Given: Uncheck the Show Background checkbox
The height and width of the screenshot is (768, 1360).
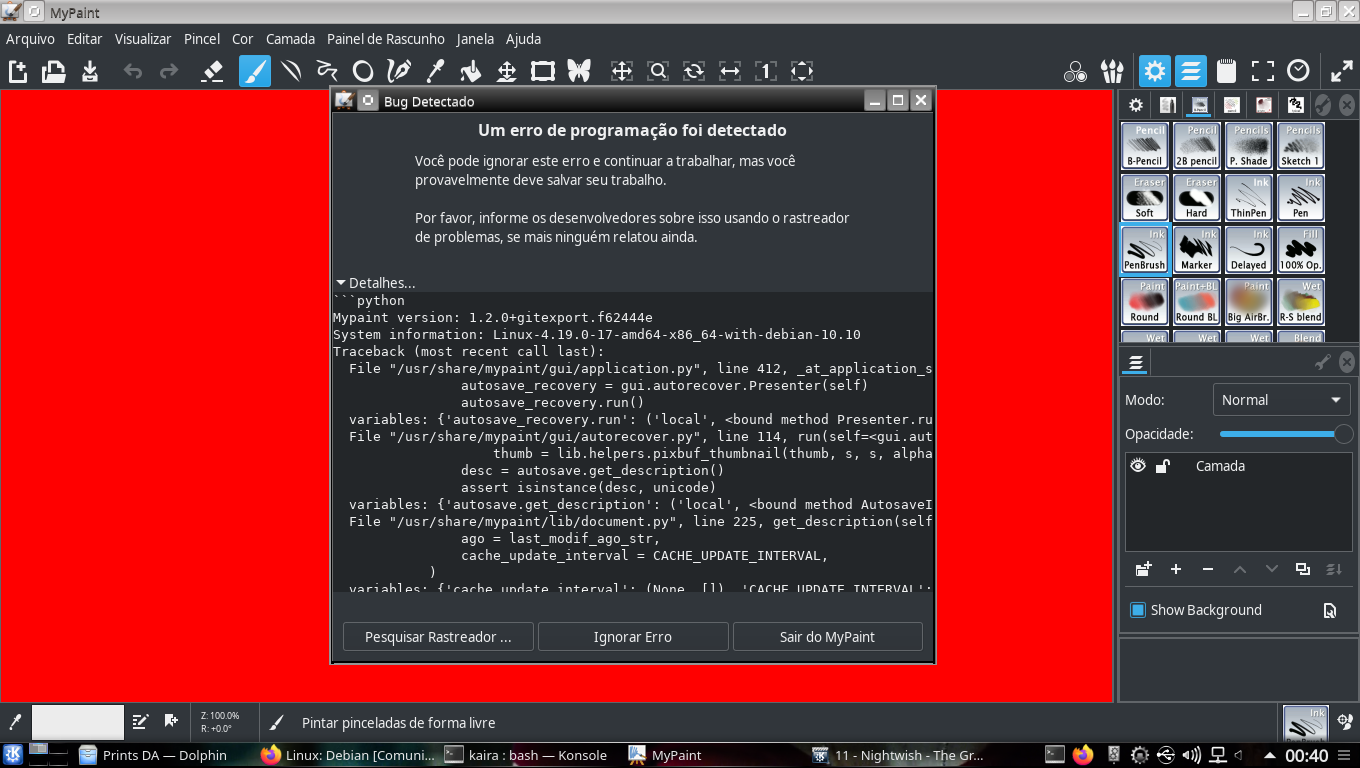Looking at the screenshot, I should coord(1138,610).
